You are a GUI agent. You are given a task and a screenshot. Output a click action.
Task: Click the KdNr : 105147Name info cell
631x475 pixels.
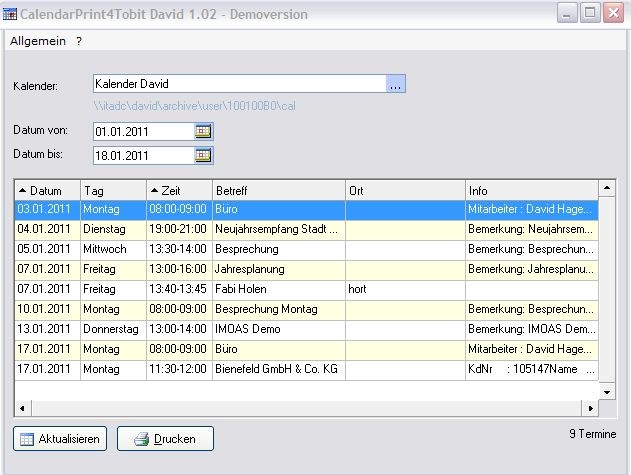pyautogui.click(x=532, y=369)
